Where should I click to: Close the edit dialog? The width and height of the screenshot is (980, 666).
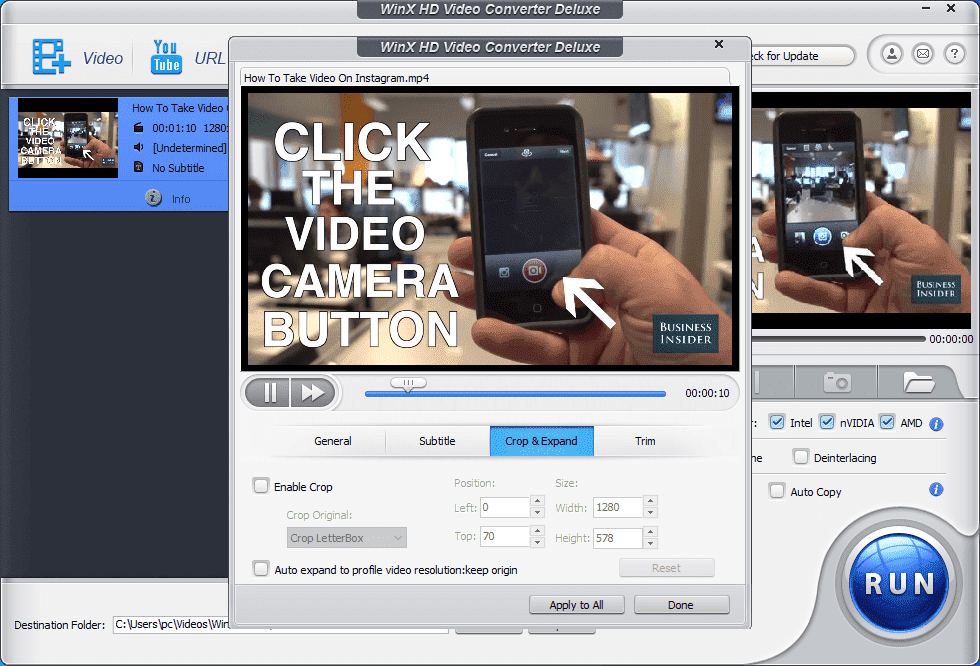coord(719,44)
